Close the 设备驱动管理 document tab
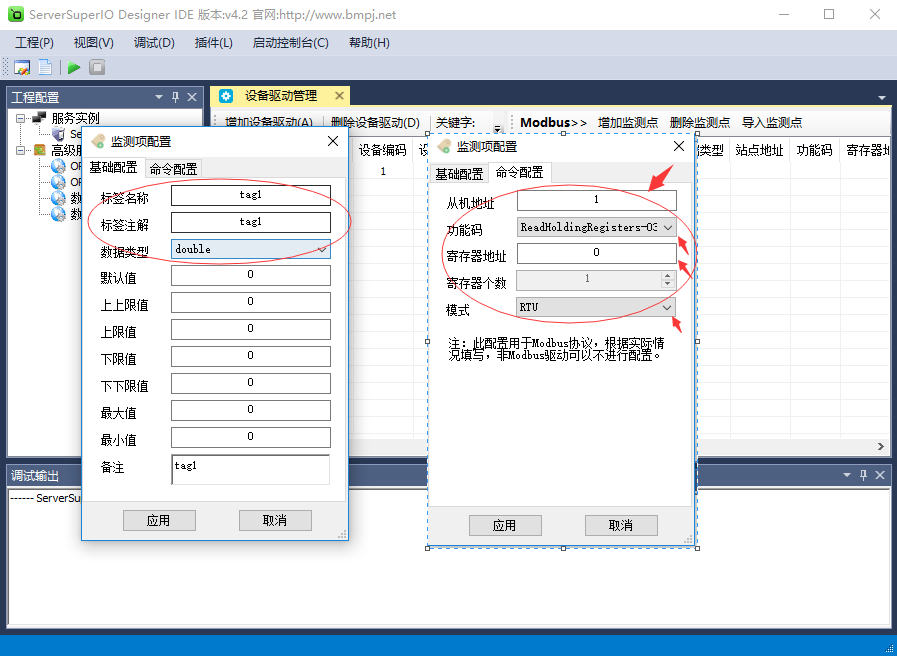Screen dimensions: 897x656 coord(339,96)
